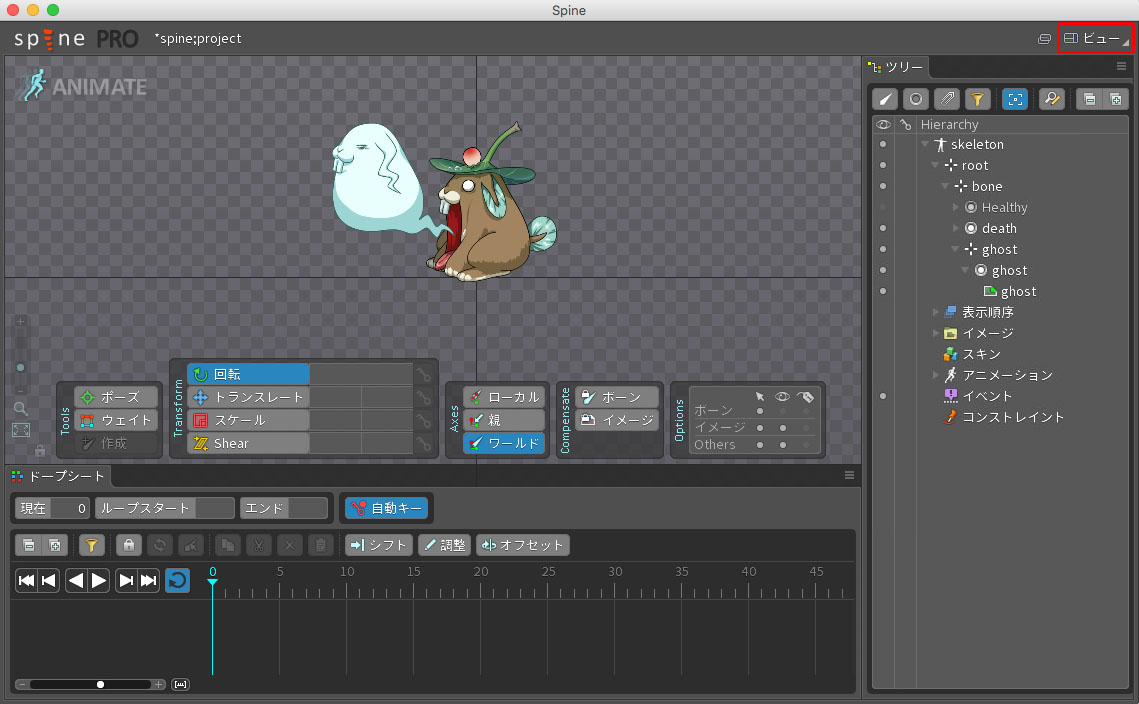Click the fit-to-view frame icon
The image size is (1139, 704).
click(20, 430)
